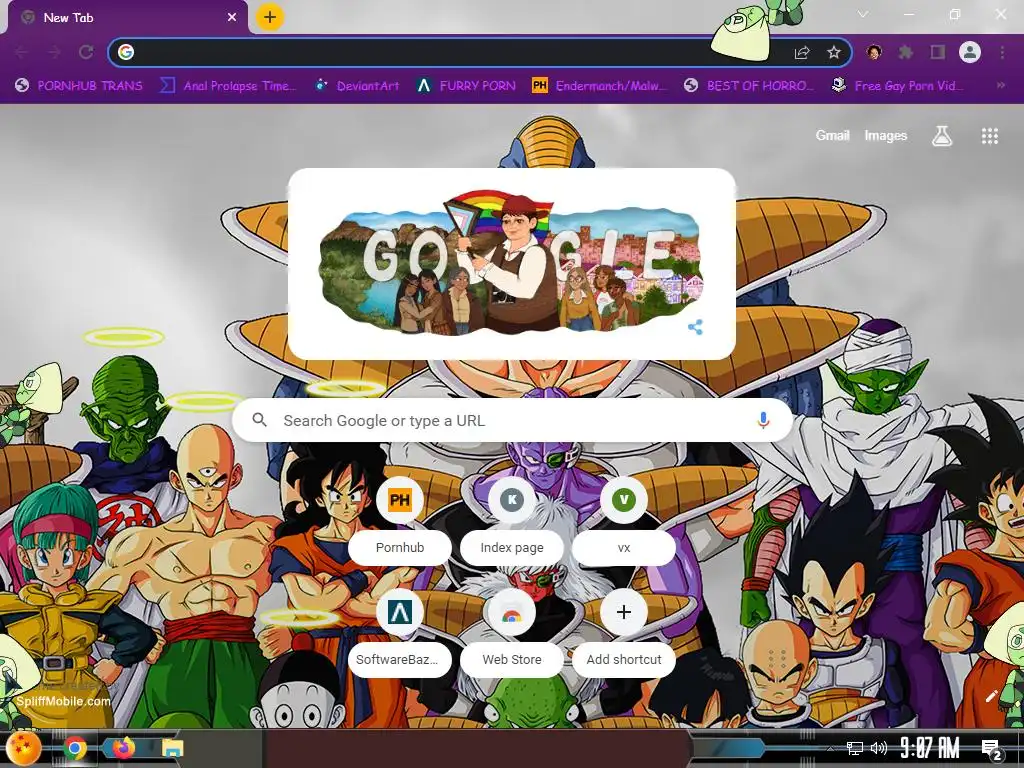Open the PORNHUB TRANS bookmark
The height and width of the screenshot is (768, 1024).
tap(79, 86)
